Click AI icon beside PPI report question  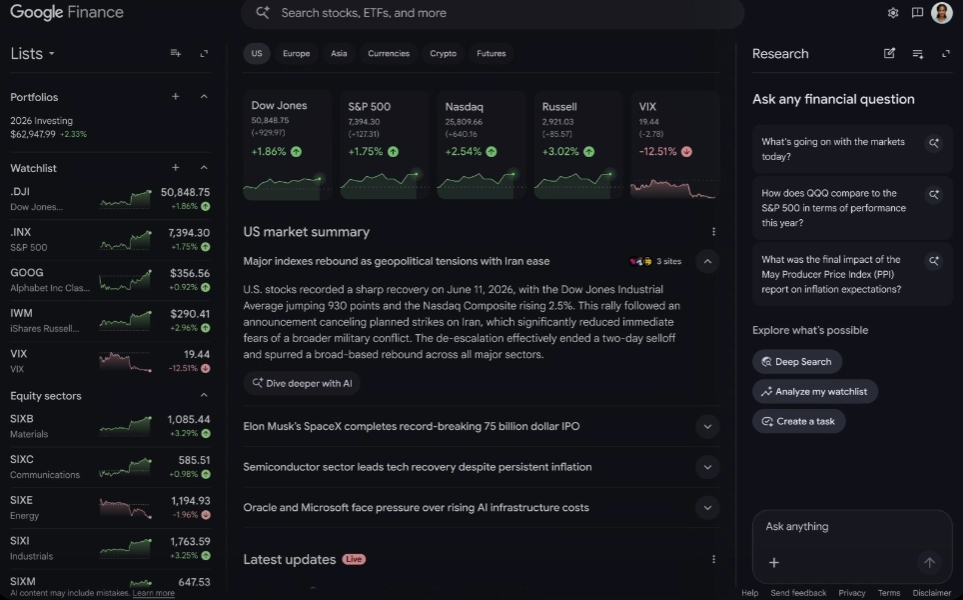coord(934,261)
